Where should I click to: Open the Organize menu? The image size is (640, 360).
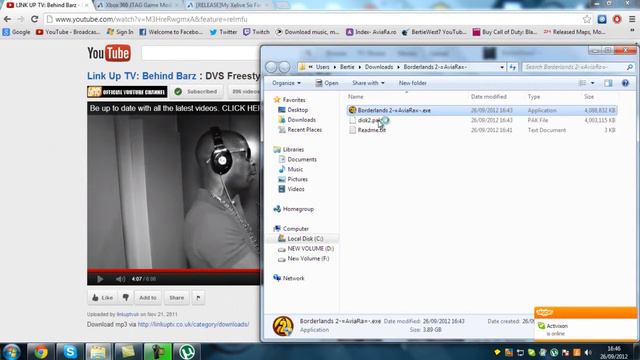coord(286,83)
